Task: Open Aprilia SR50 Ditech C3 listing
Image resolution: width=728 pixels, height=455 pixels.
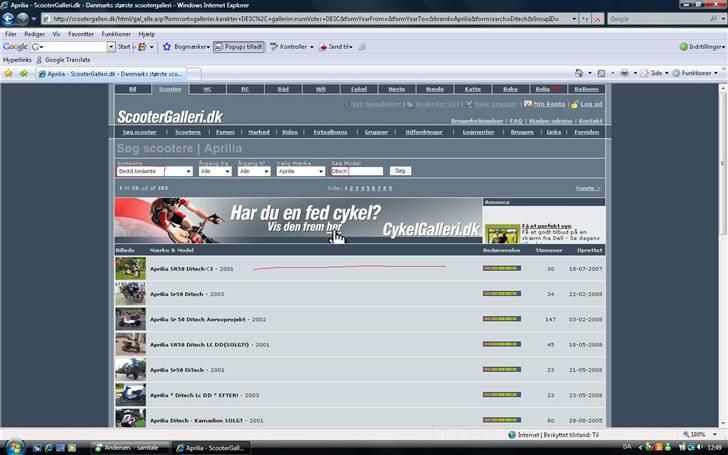Action: [x=183, y=269]
